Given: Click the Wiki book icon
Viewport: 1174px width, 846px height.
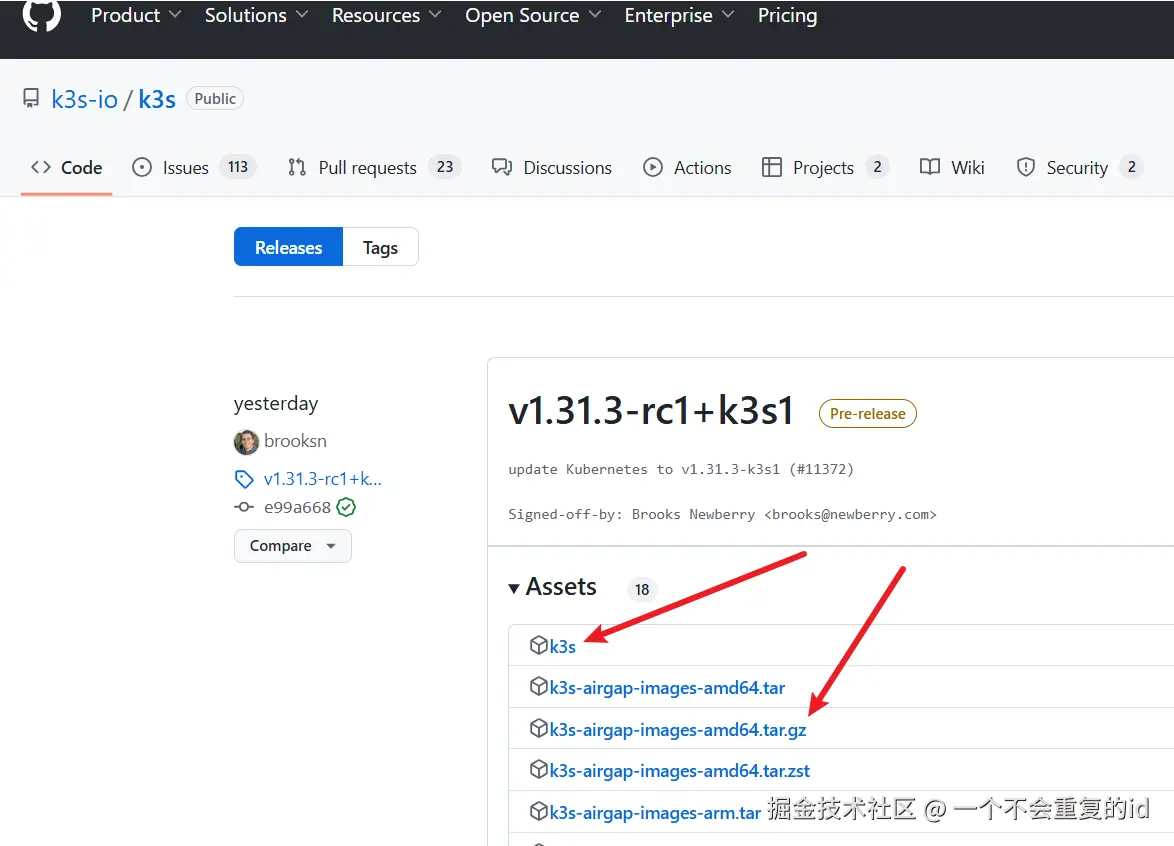Looking at the screenshot, I should pos(930,167).
